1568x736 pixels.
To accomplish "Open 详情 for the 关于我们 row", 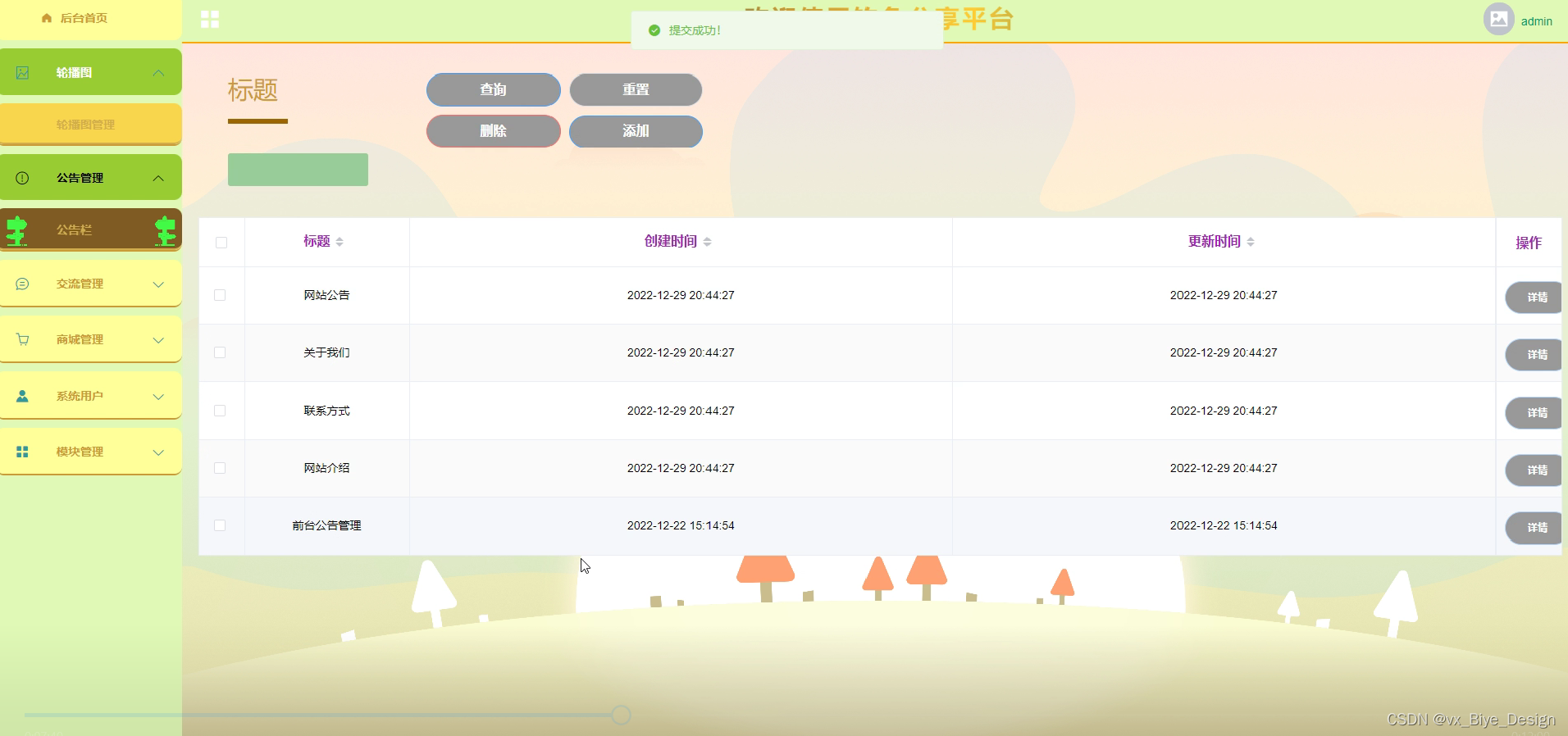I will (x=1534, y=355).
